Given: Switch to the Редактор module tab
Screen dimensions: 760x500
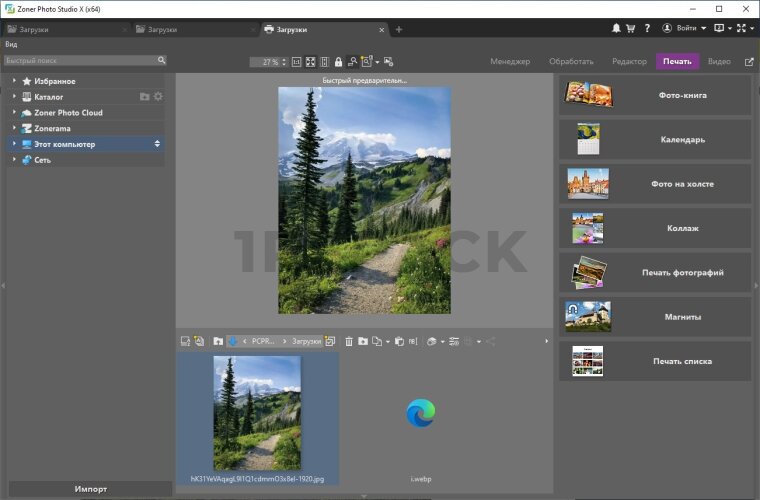Looking at the screenshot, I should pos(629,62).
